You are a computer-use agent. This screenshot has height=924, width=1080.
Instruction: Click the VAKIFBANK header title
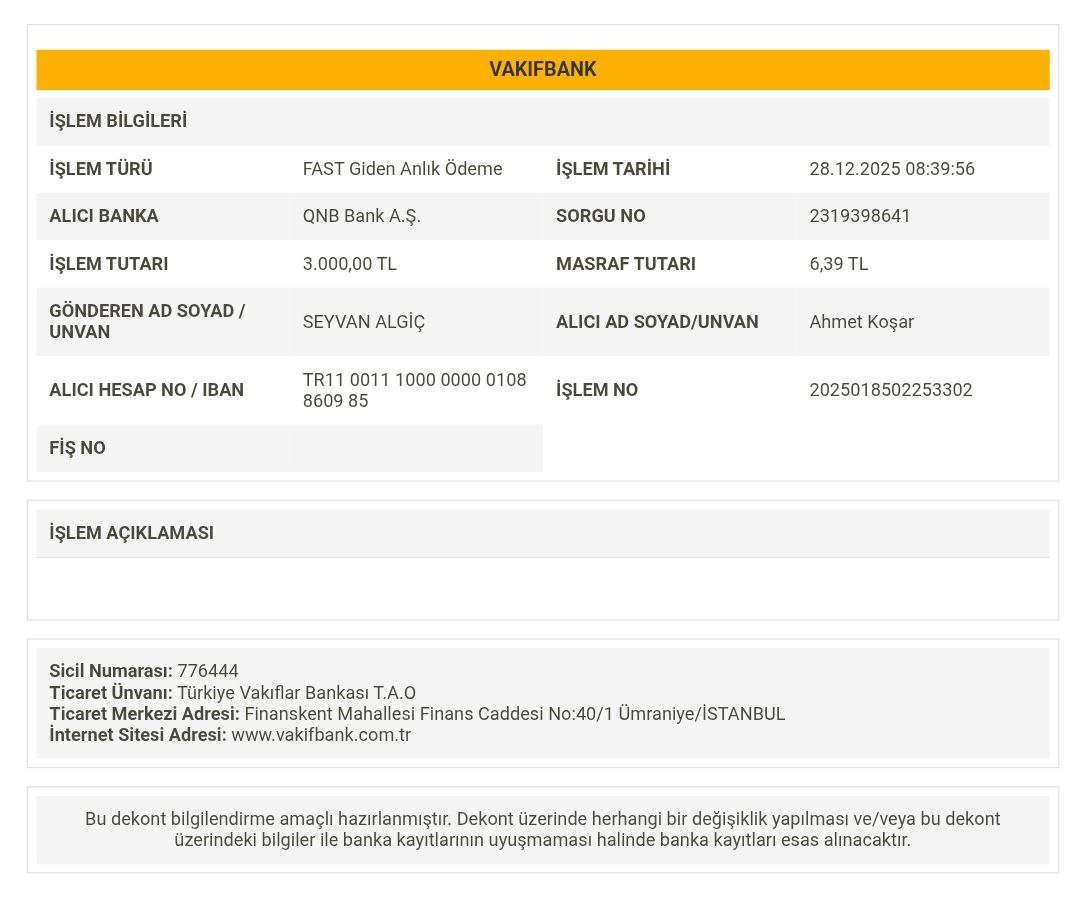[543, 69]
